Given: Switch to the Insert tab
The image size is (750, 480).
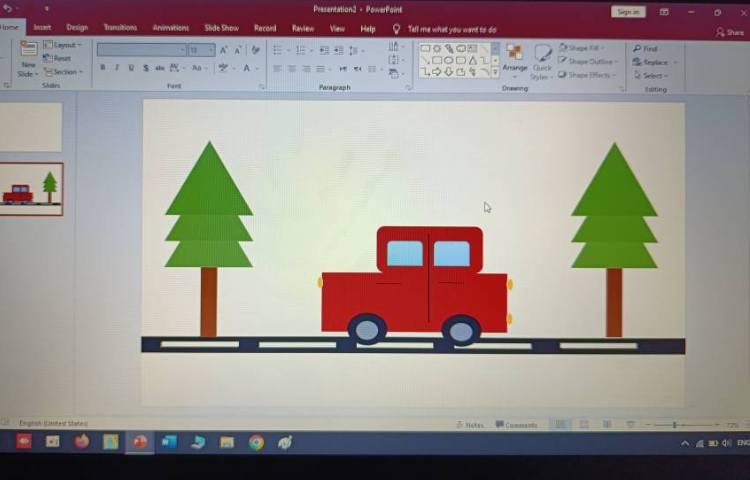Looking at the screenshot, I should point(42,28).
